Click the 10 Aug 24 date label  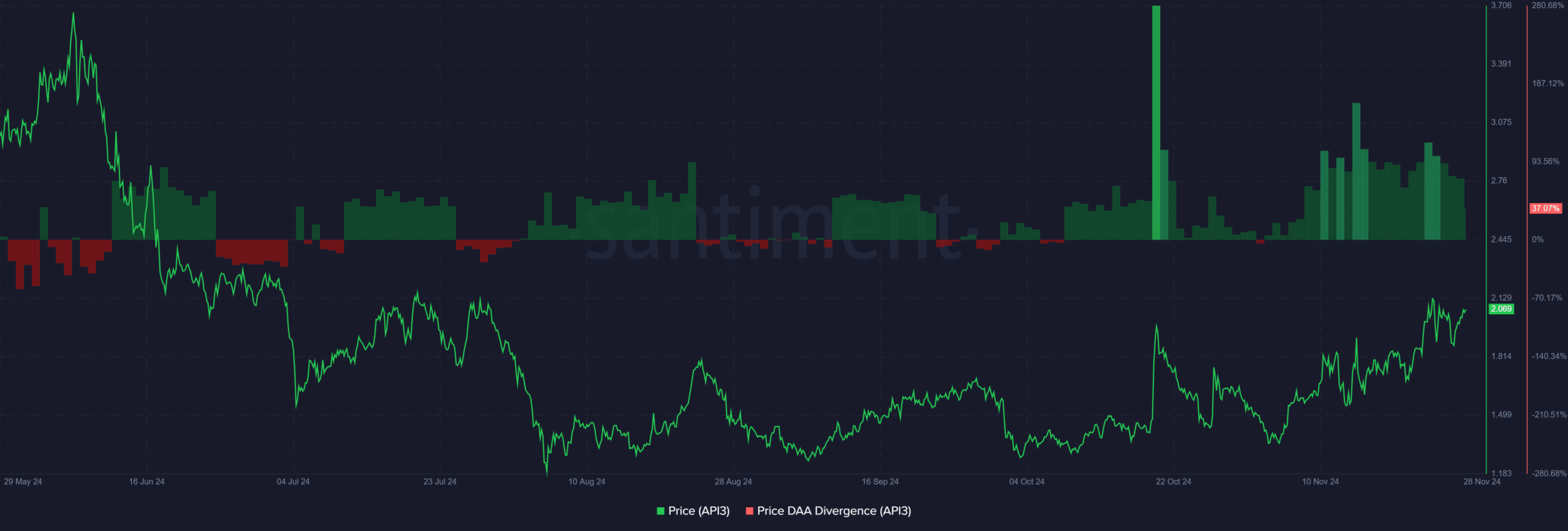tap(587, 481)
